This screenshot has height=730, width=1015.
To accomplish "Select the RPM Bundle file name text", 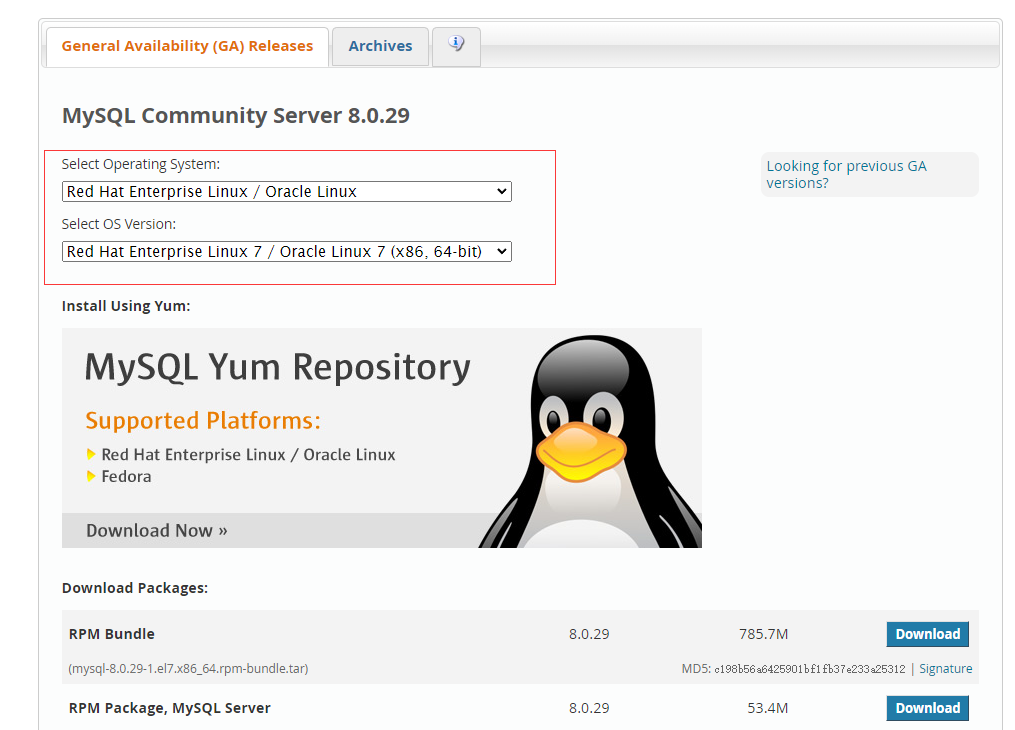I will pos(188,669).
